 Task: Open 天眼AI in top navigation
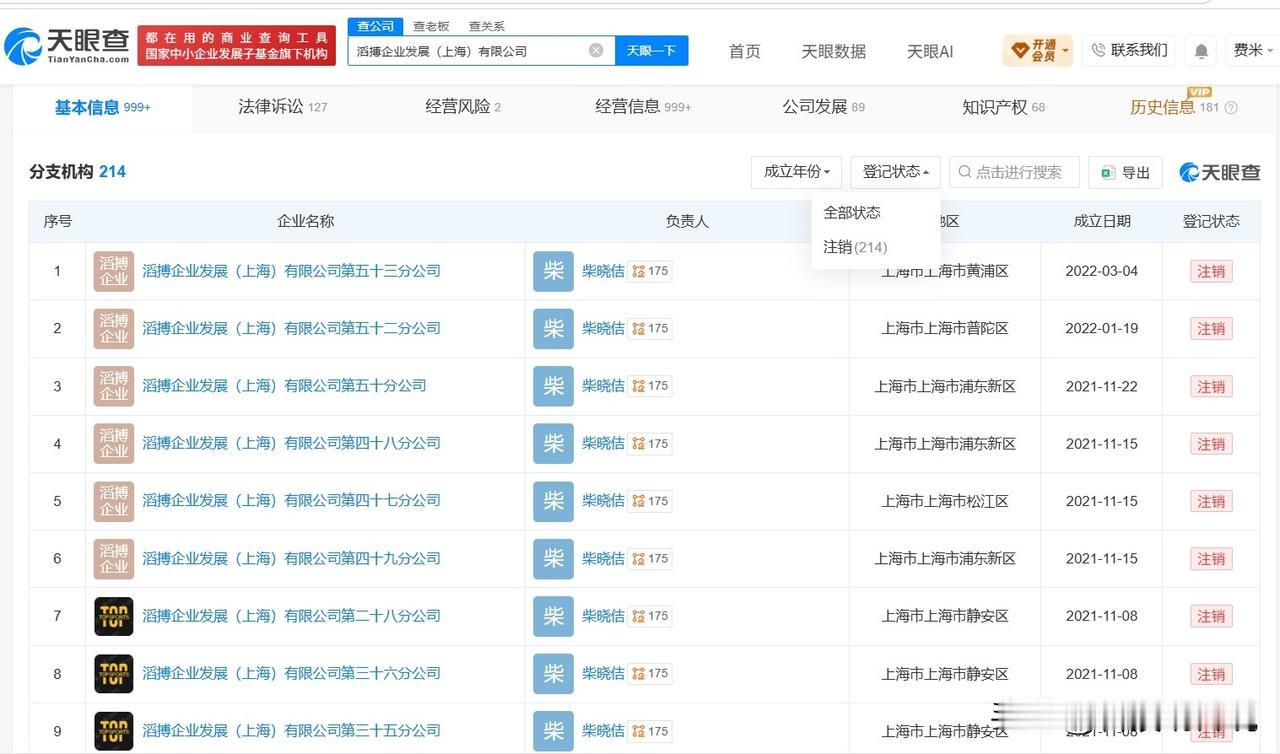pyautogui.click(x=930, y=51)
